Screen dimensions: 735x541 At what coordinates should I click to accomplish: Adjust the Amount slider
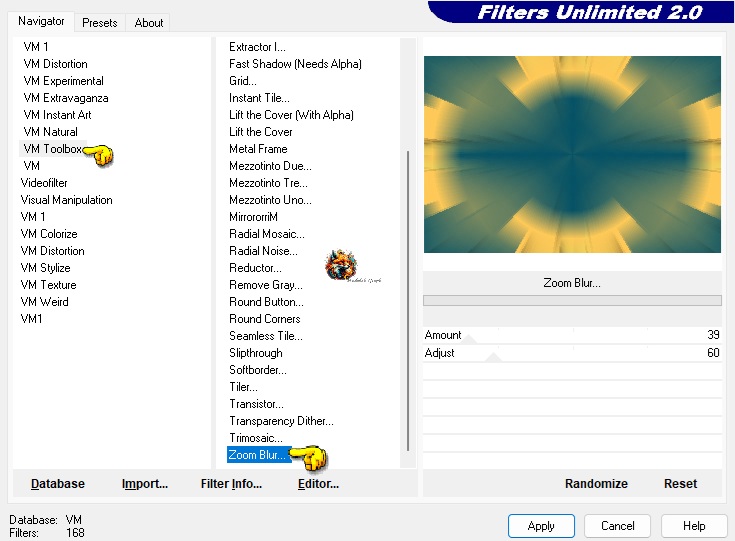572,335
